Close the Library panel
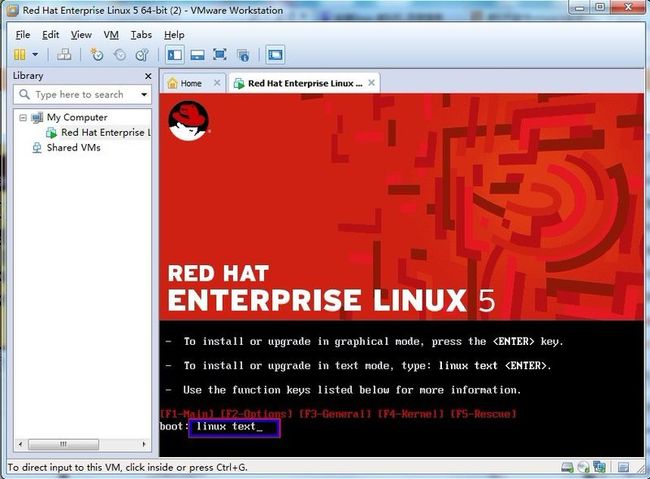Screen dimensions: 650x479 [148, 76]
